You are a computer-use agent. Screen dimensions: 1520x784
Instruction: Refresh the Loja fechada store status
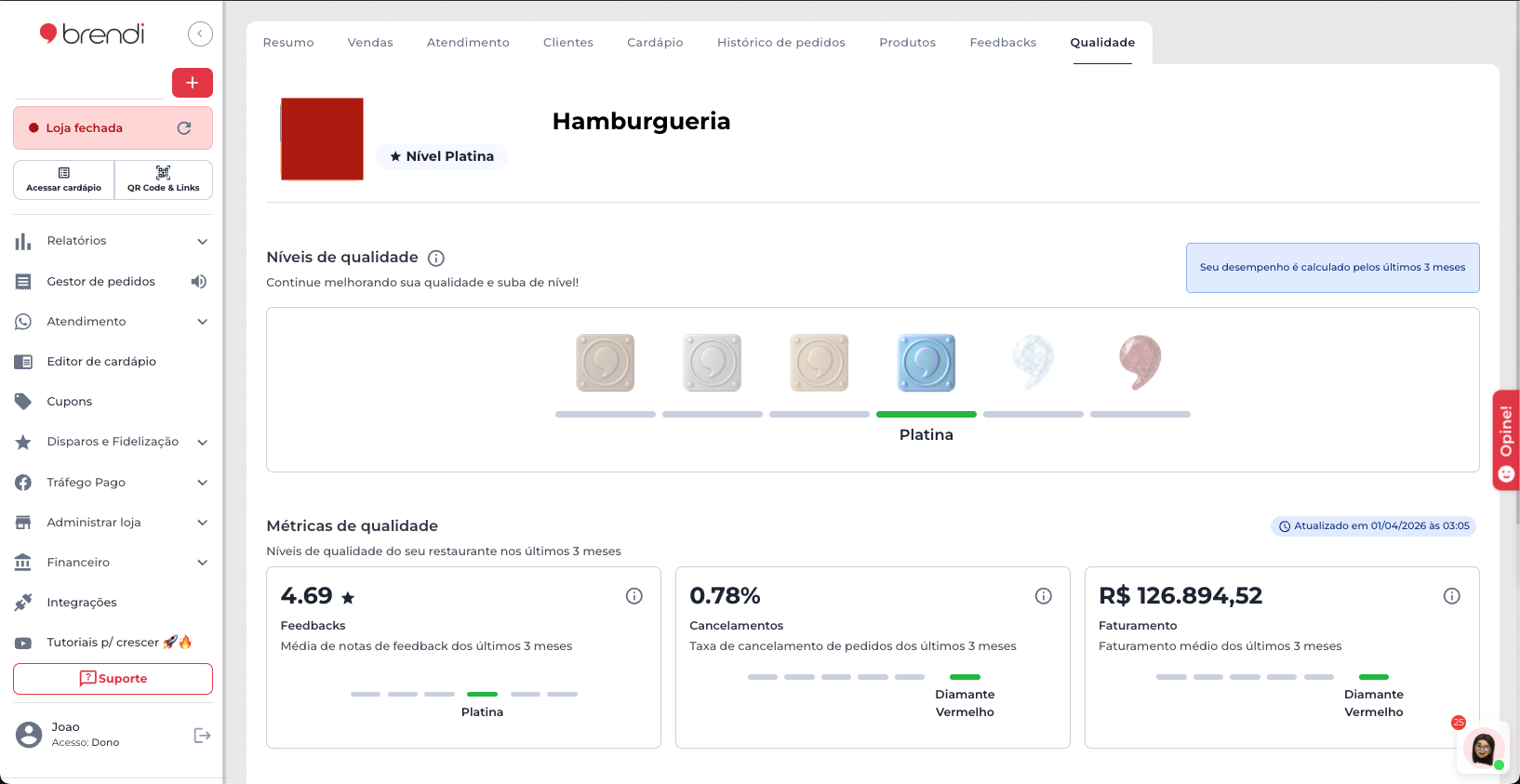click(x=184, y=128)
